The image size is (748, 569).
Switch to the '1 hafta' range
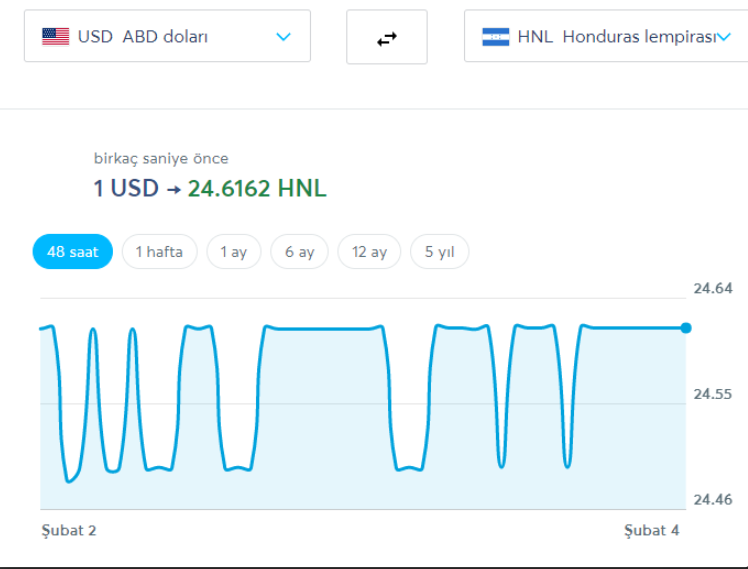tap(160, 252)
